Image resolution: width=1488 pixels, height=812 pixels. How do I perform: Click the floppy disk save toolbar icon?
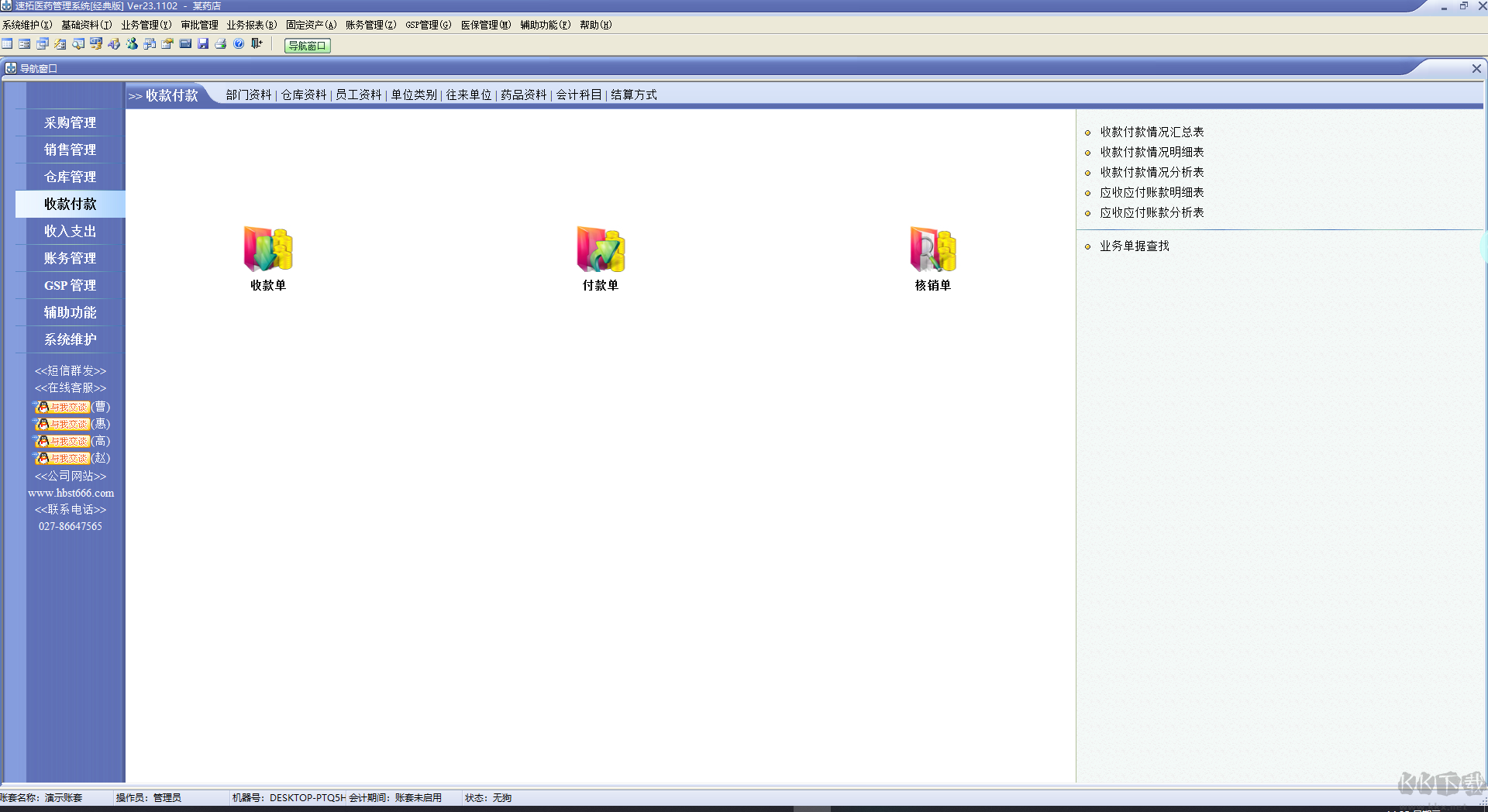point(203,44)
